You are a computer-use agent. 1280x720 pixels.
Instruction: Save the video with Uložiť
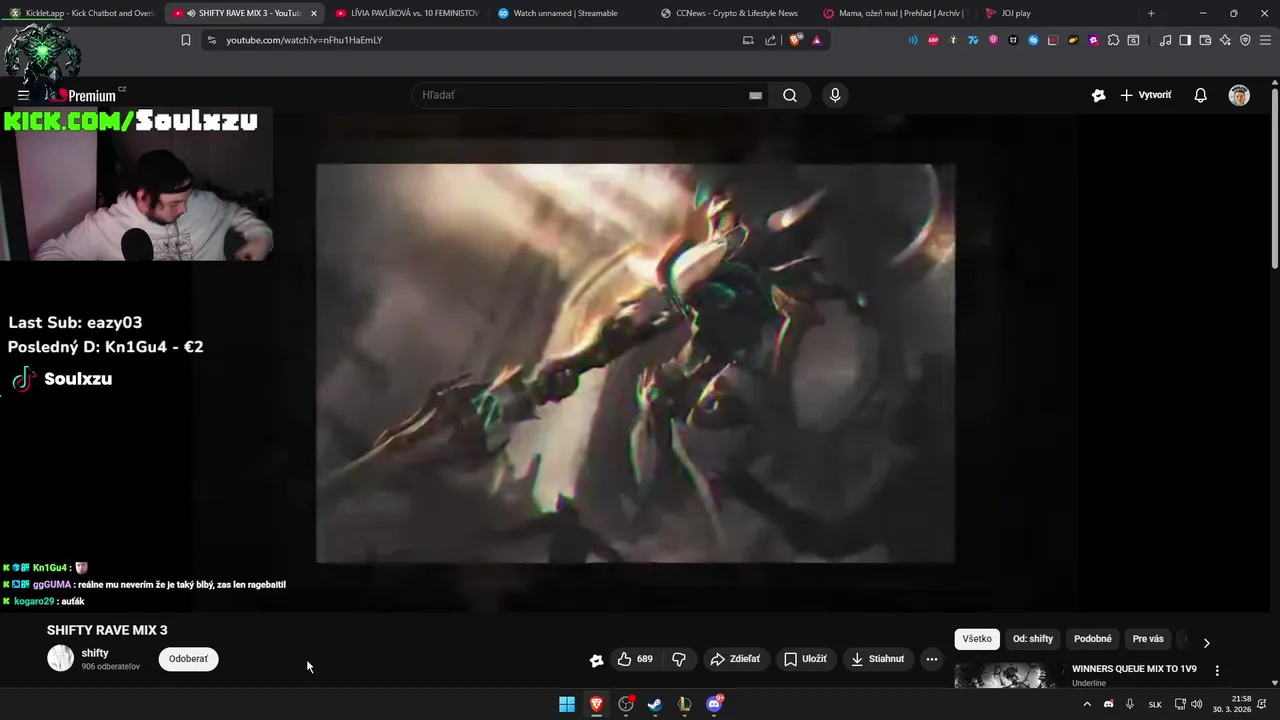pos(805,659)
